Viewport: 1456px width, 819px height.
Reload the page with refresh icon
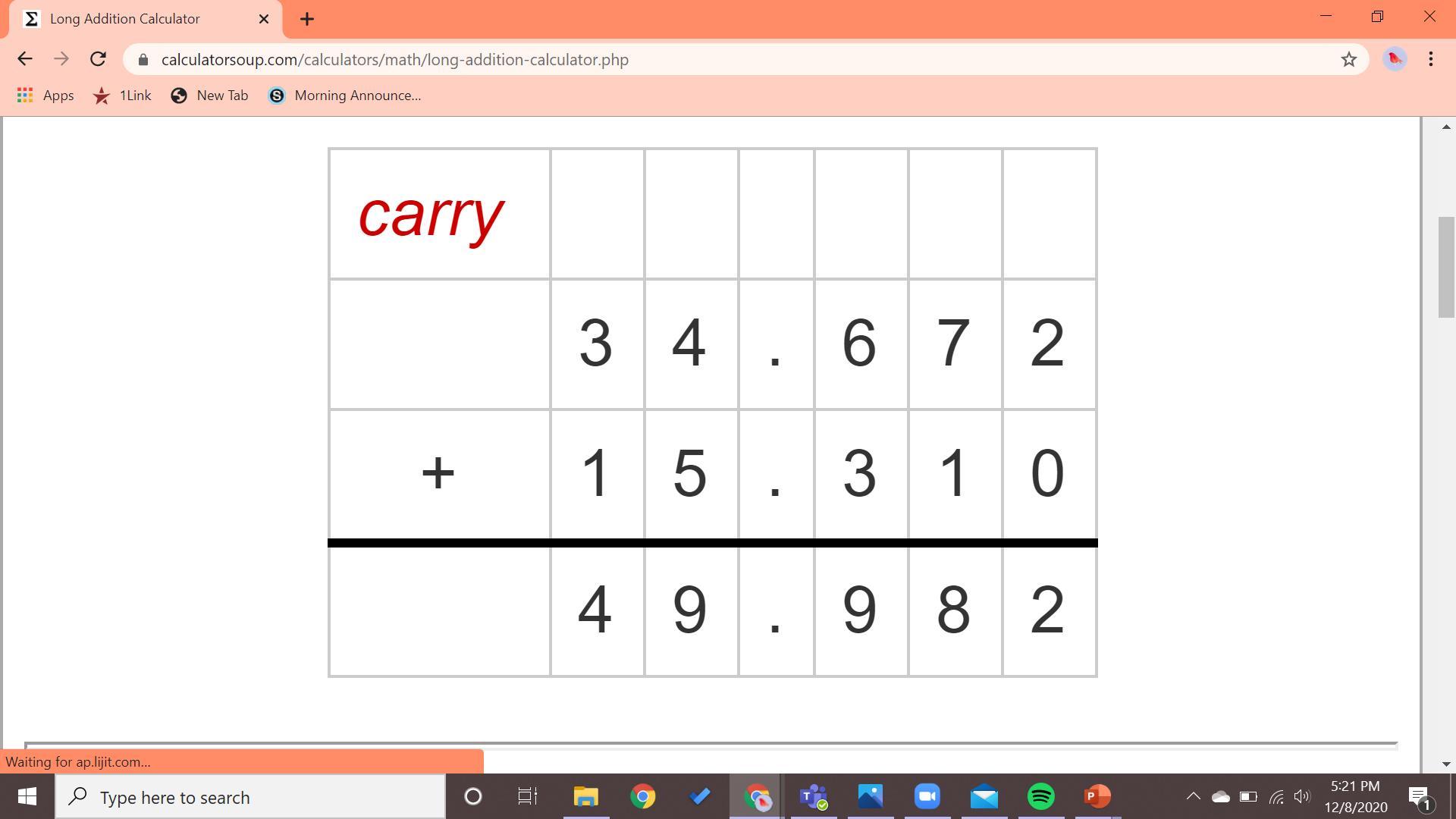click(98, 59)
